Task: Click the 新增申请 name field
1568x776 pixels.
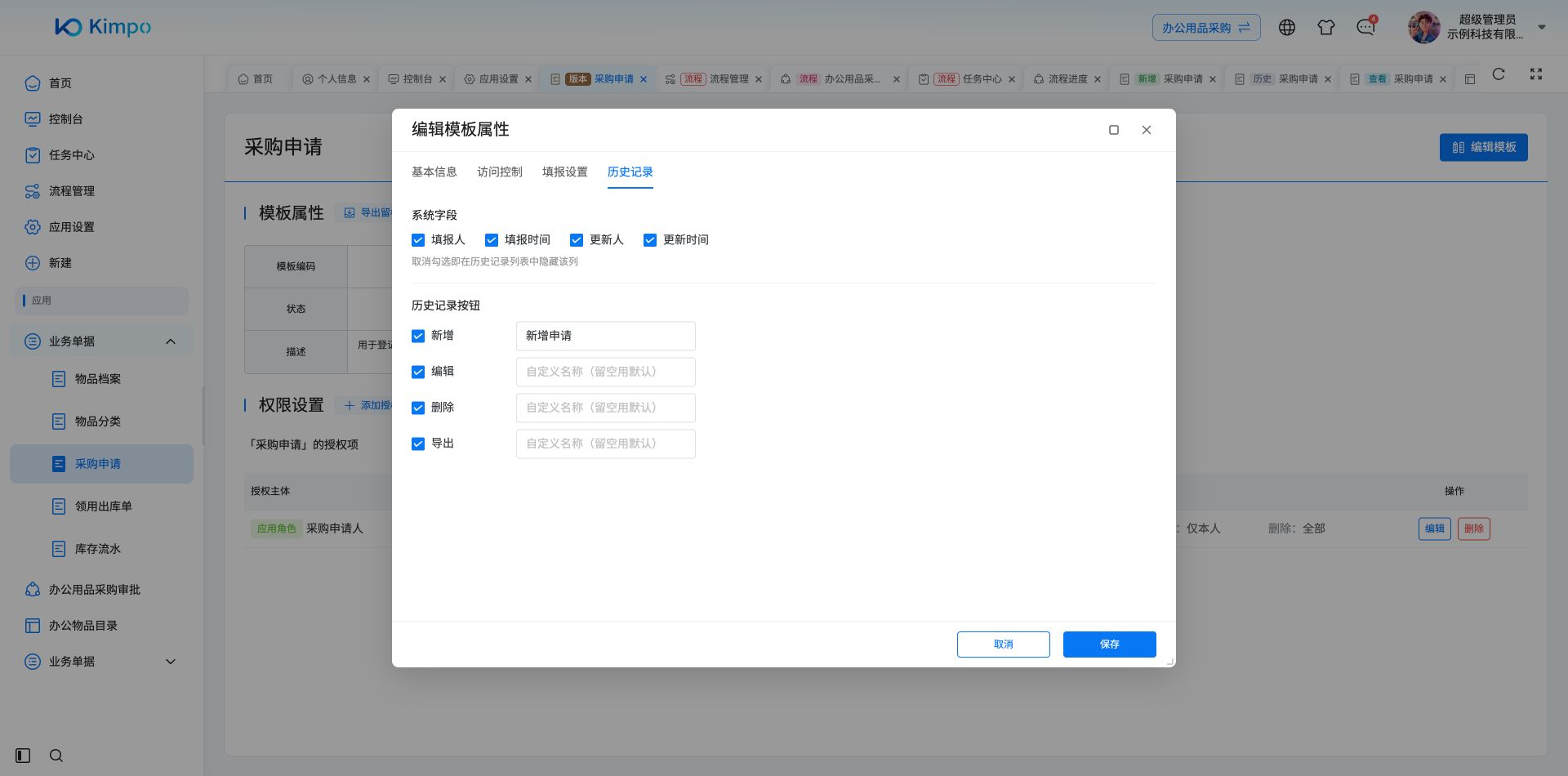Action: pos(606,336)
